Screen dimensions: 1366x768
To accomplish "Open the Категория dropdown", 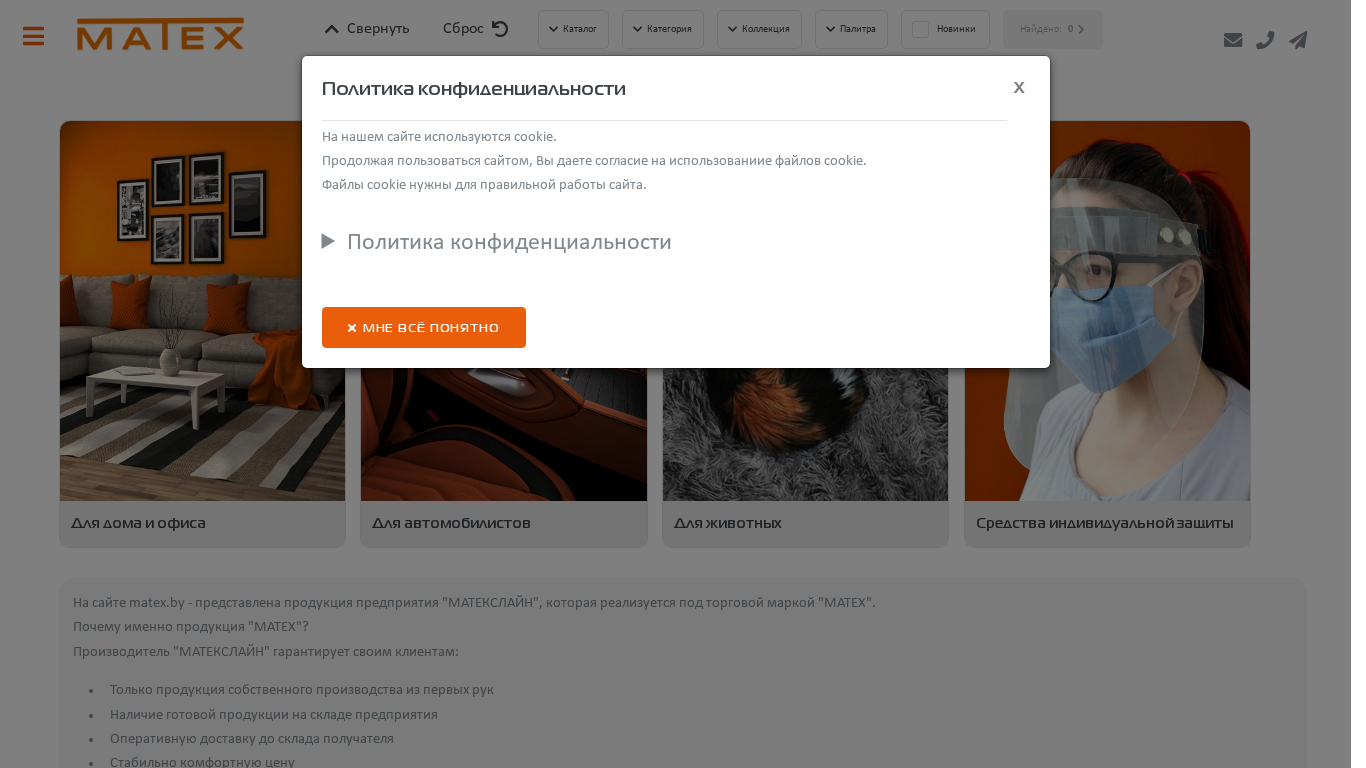I will pos(663,29).
